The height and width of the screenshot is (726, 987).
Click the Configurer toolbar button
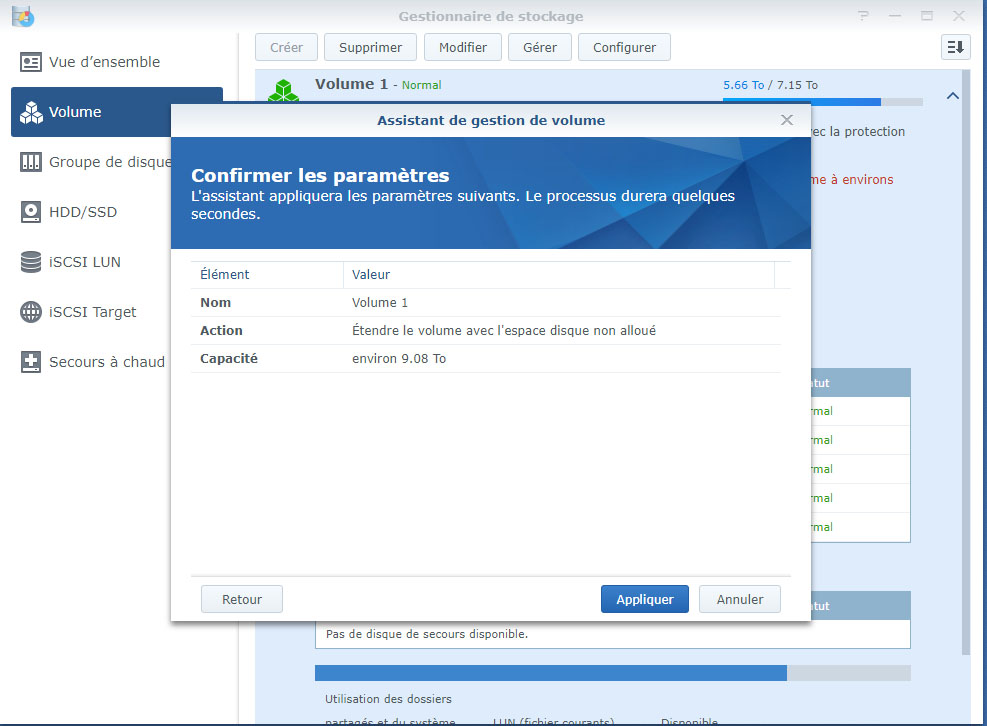click(x=624, y=47)
